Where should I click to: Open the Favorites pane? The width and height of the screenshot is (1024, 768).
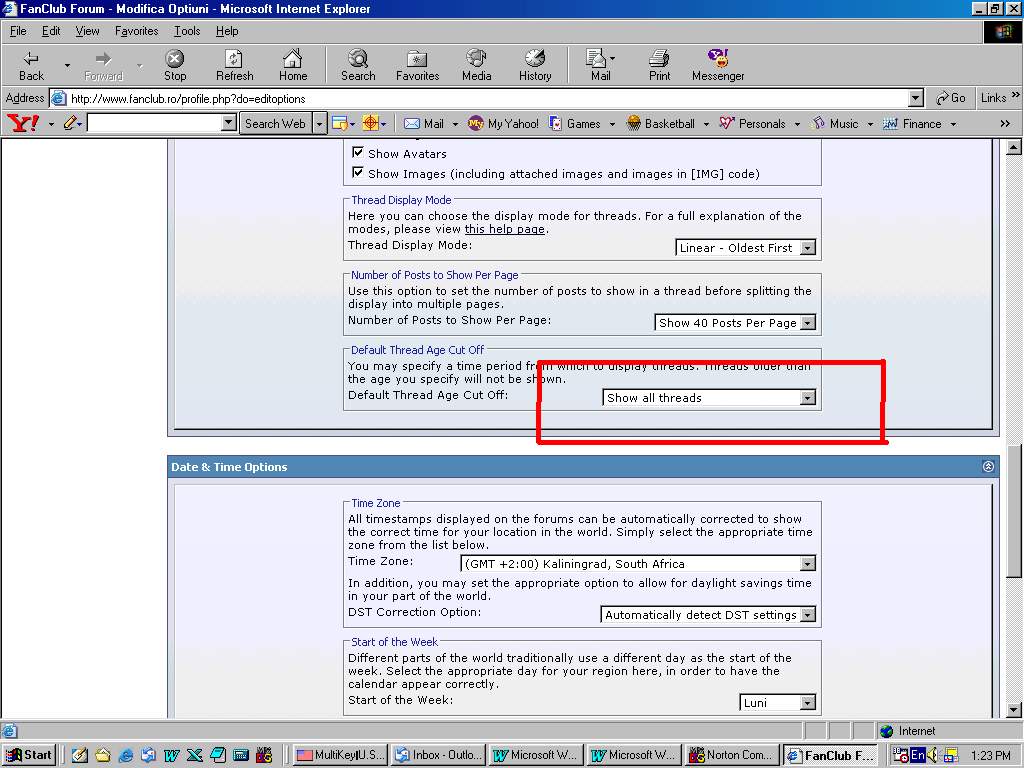point(417,65)
